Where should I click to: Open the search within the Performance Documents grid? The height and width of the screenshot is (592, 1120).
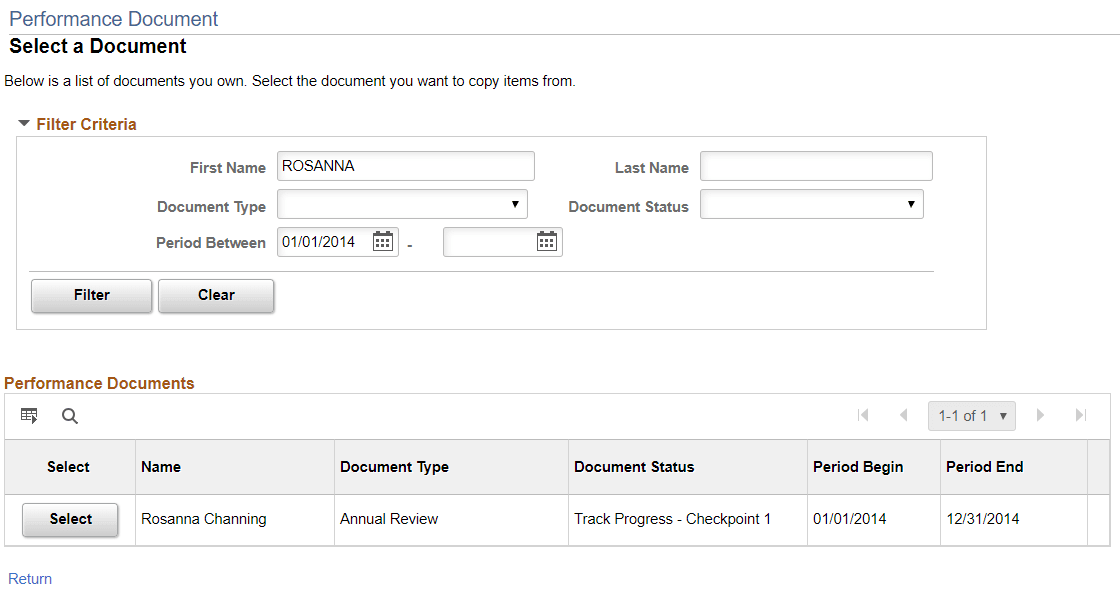point(69,415)
